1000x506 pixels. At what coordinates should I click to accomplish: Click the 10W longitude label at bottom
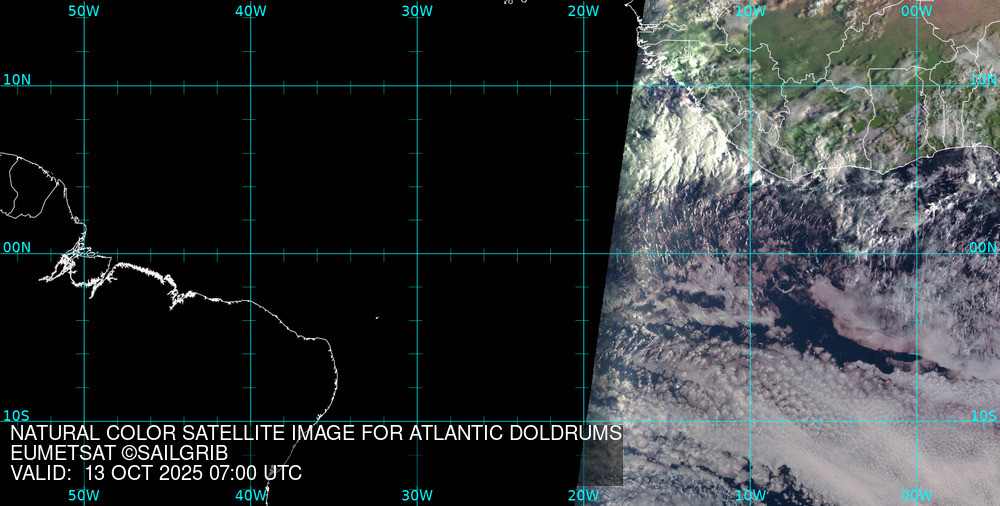coord(750,495)
